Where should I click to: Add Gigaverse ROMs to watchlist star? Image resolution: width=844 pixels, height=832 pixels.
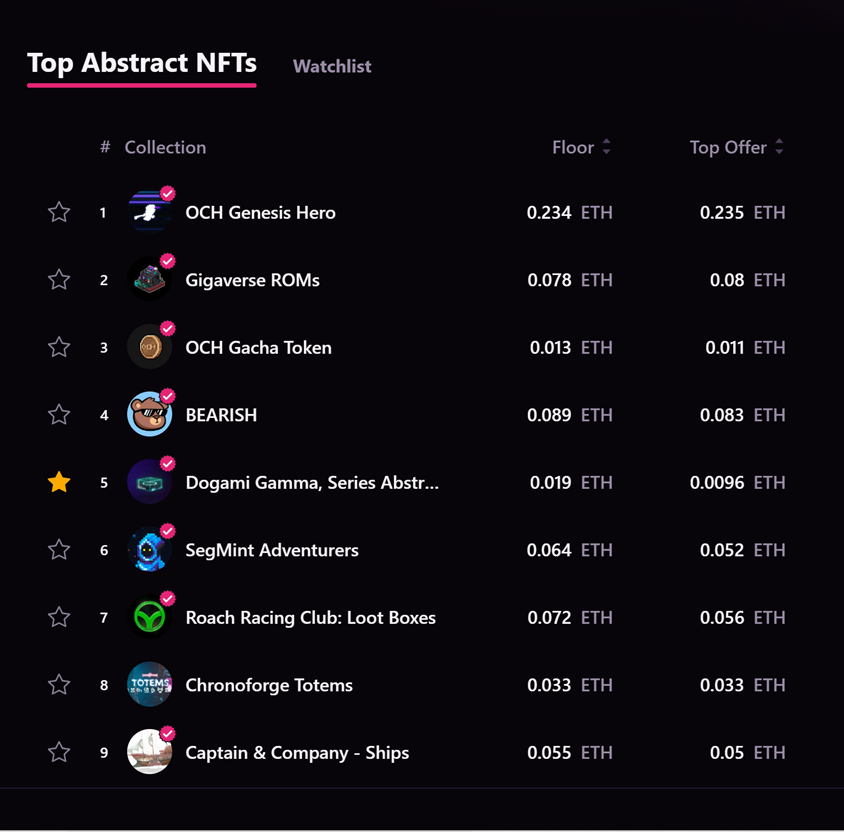[59, 280]
